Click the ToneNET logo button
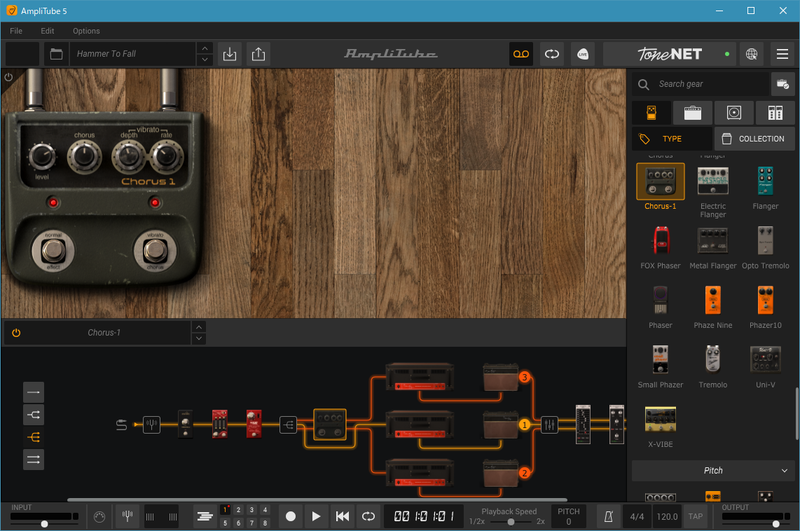 [669, 54]
